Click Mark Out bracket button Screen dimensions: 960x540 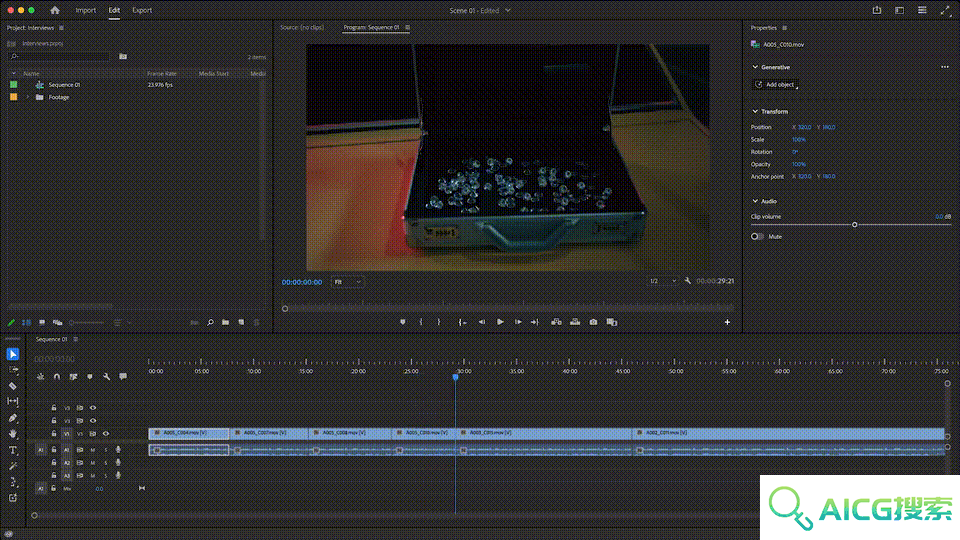438,322
